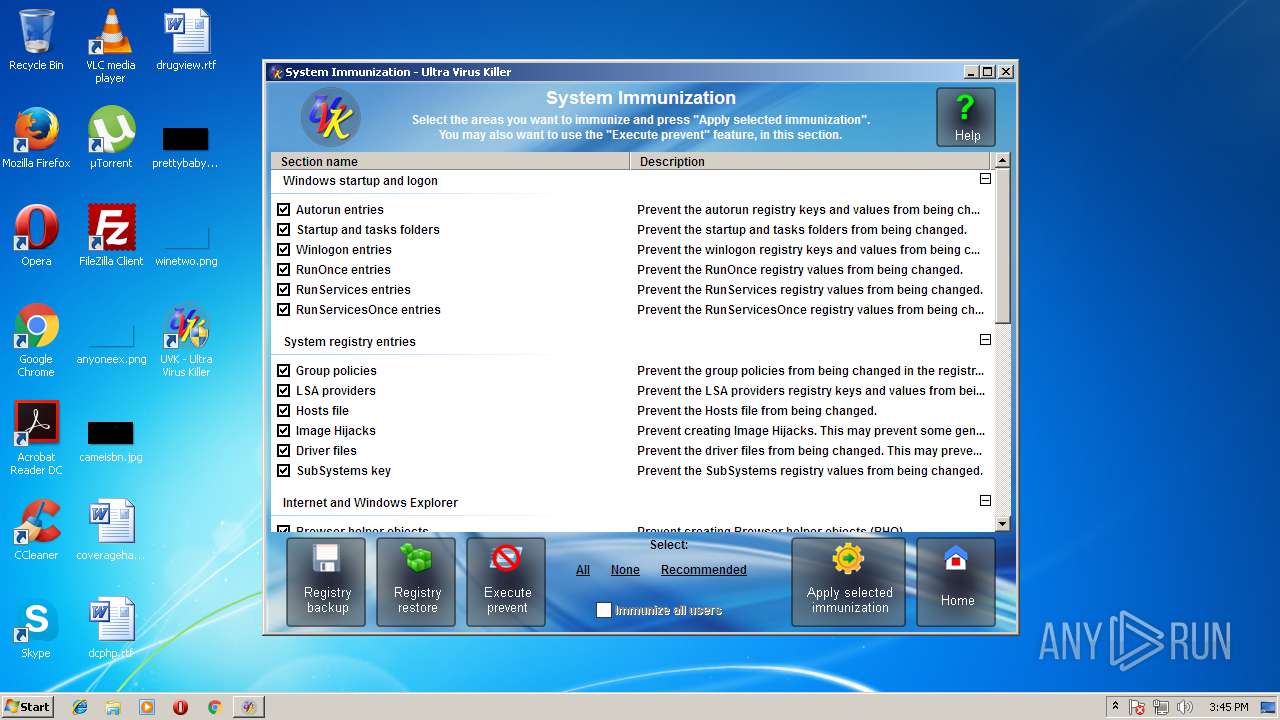Select Recommended sections link

click(703, 570)
